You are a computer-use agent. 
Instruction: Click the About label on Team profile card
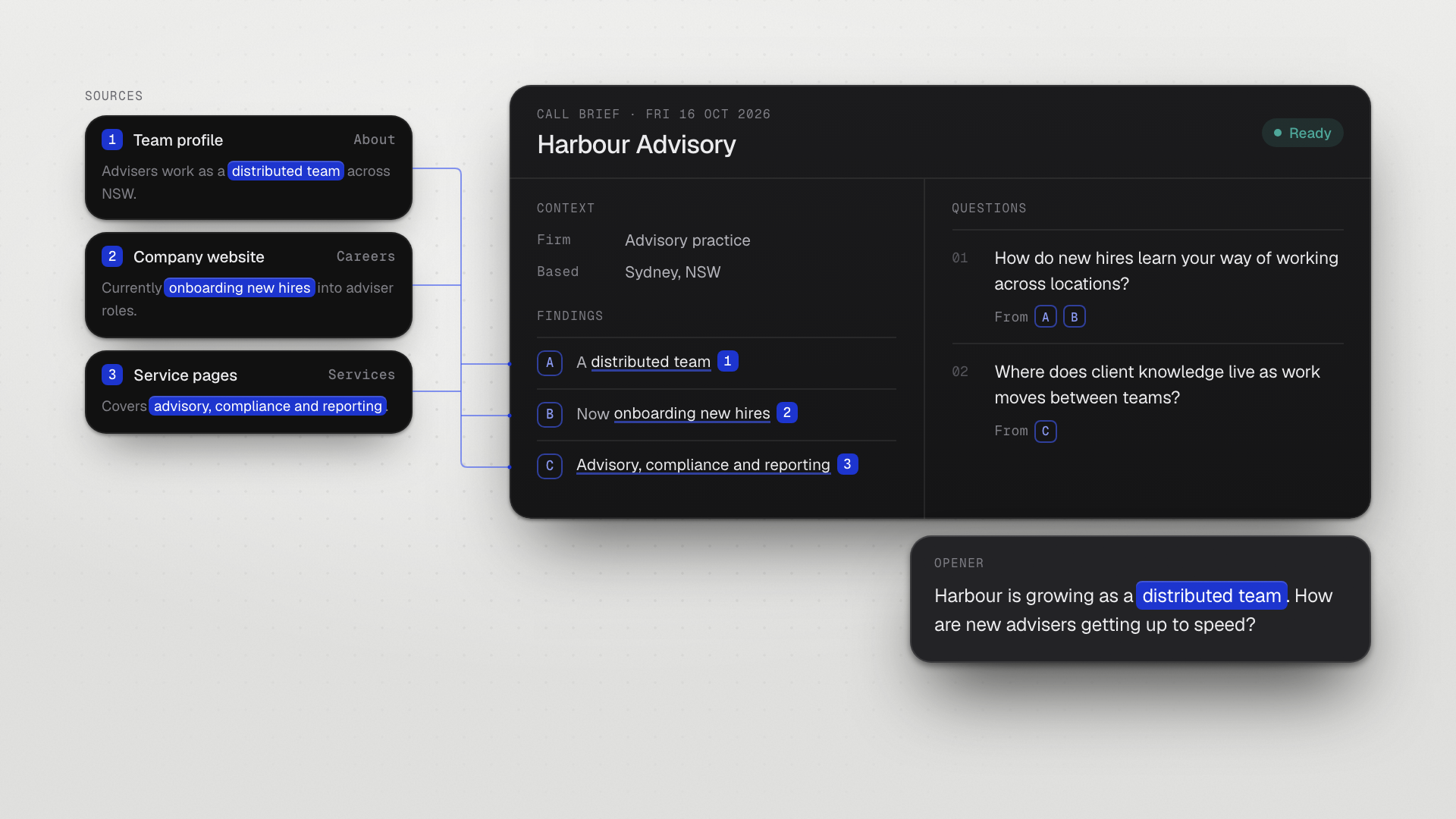(x=374, y=140)
